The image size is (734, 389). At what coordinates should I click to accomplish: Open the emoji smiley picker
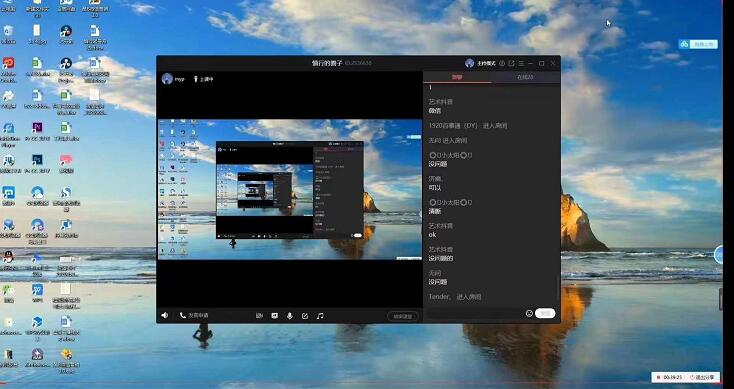coord(529,314)
